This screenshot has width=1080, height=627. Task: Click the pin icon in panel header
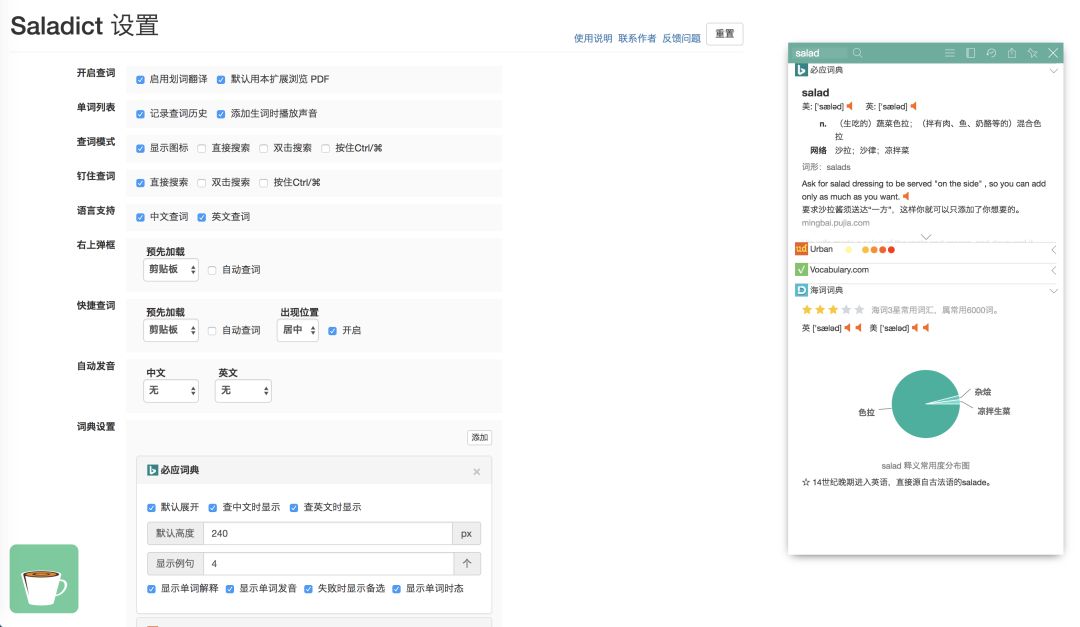1032,53
